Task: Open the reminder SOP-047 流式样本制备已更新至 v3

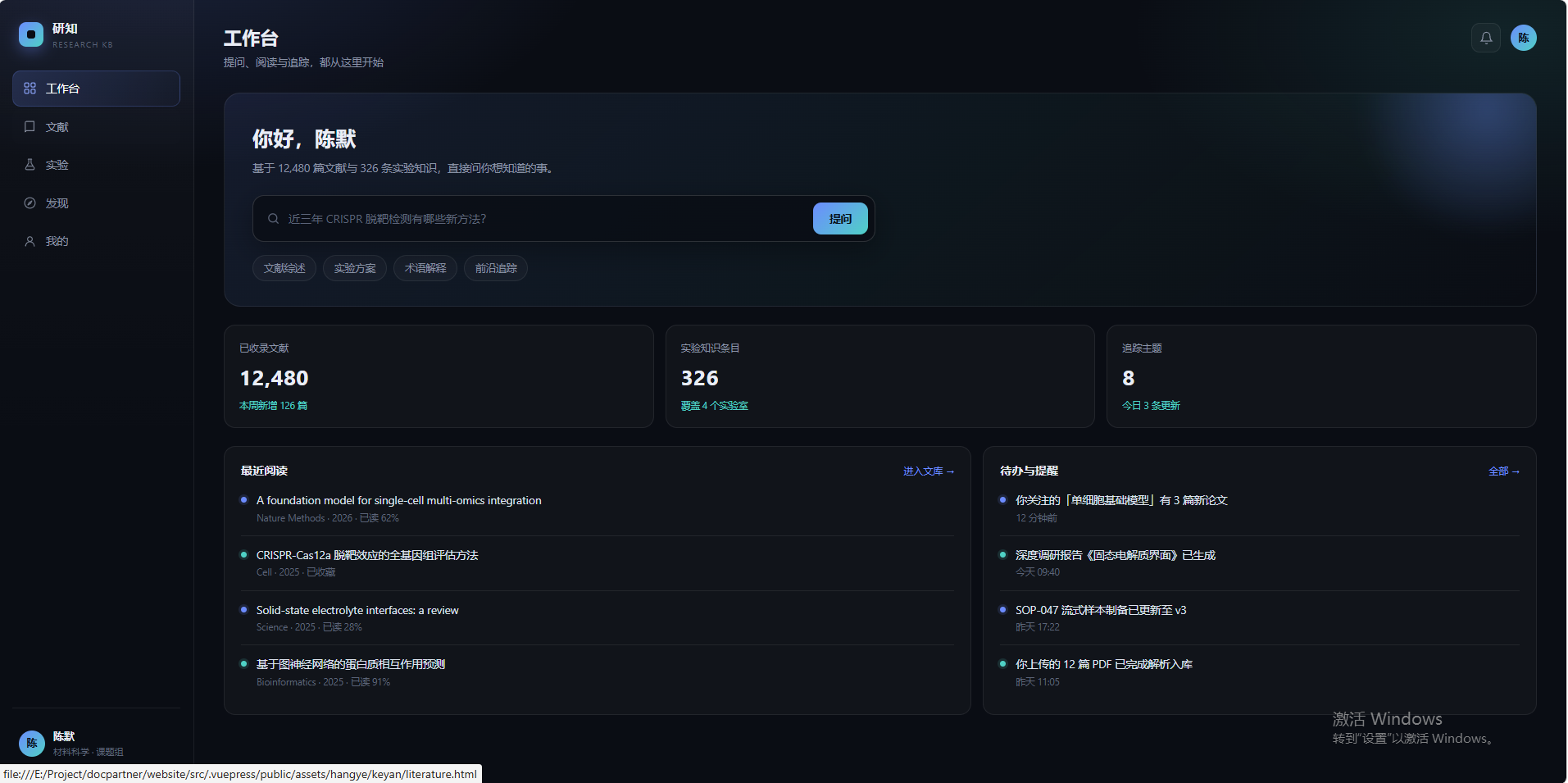Action: click(x=1101, y=610)
